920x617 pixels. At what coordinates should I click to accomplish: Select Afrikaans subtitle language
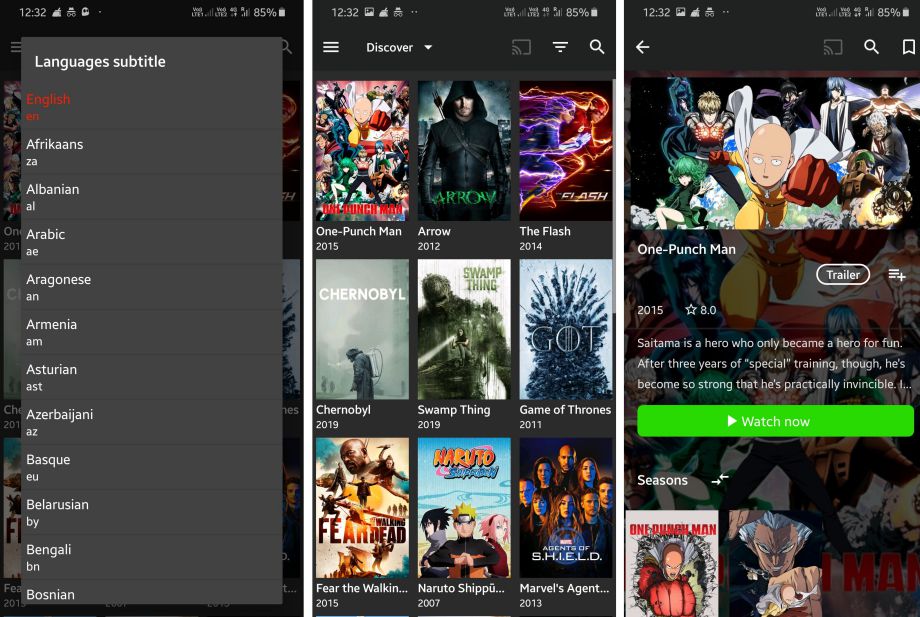[151, 152]
